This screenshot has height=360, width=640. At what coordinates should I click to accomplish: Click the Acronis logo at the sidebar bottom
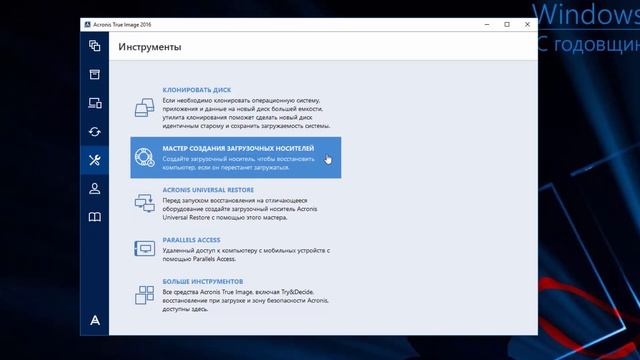95,320
